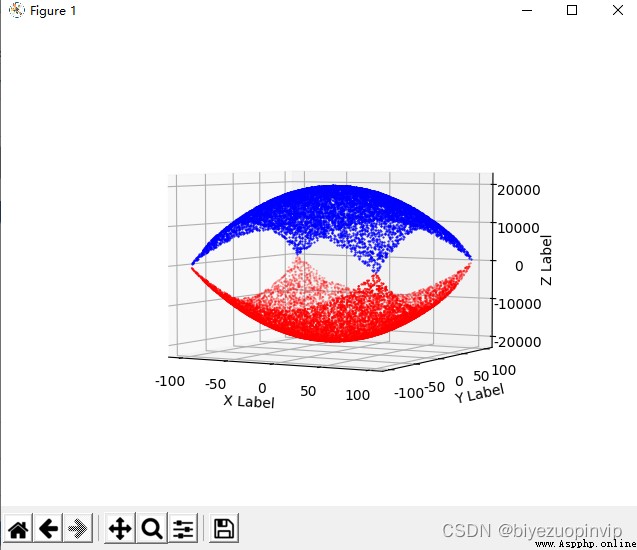Click the 'Y Label' axis label
The image size is (637, 550).
(479, 393)
